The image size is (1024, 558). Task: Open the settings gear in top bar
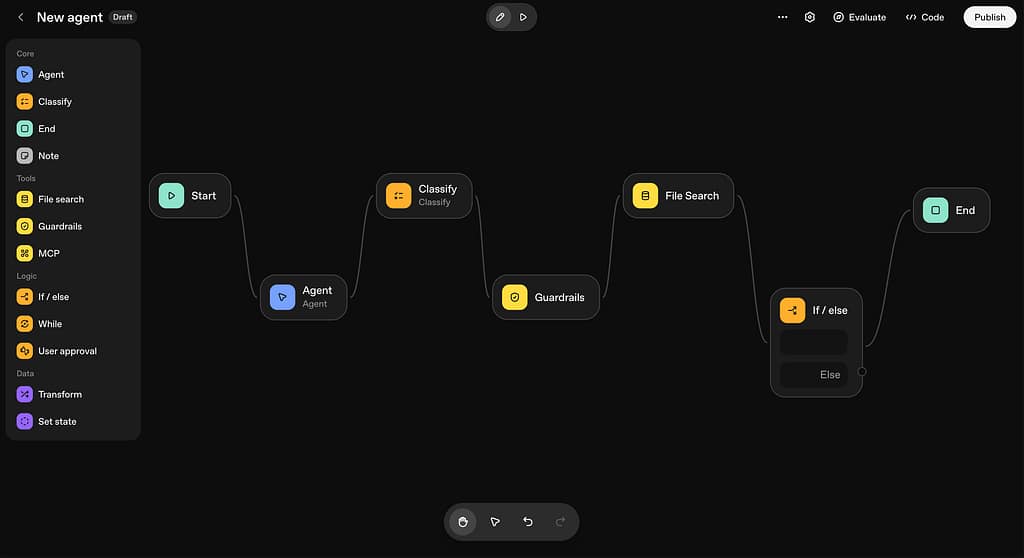click(x=810, y=17)
